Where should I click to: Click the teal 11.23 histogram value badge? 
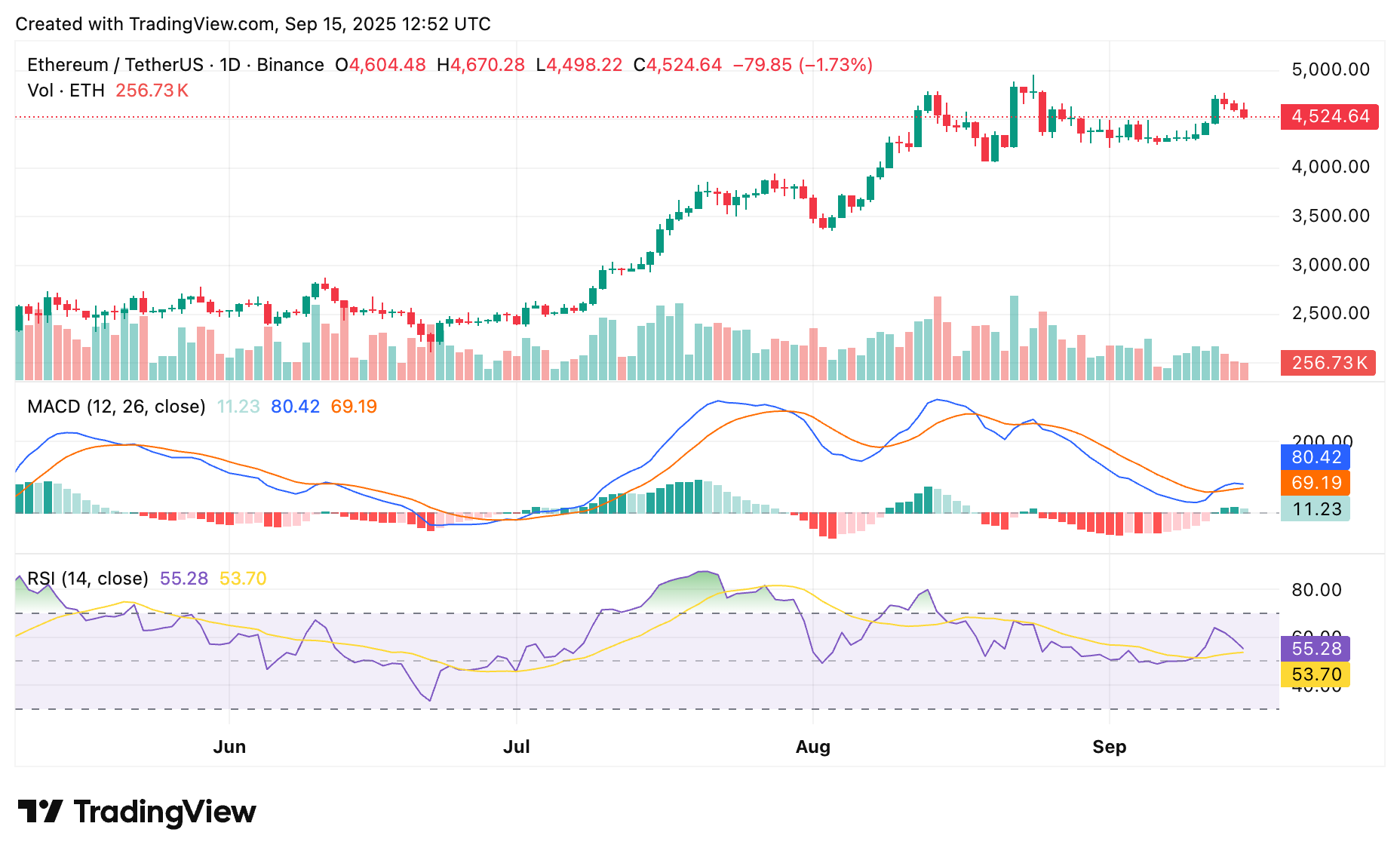click(1315, 510)
